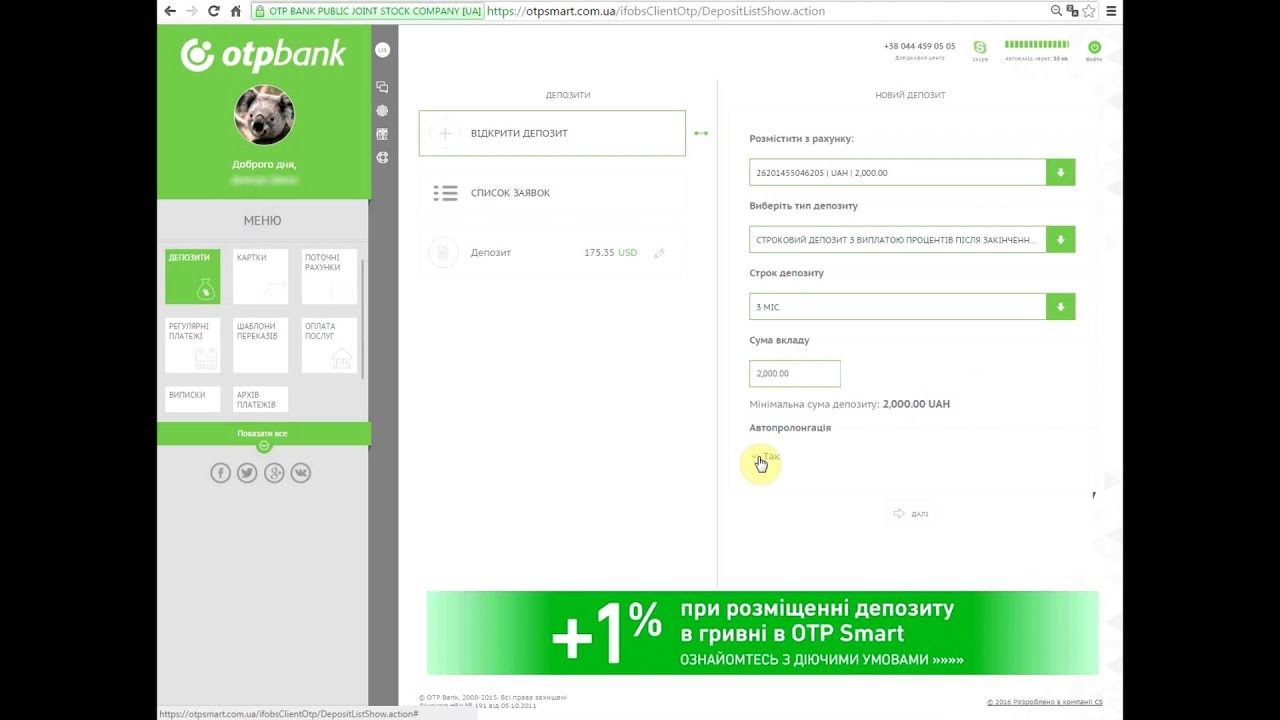1280x720 pixels.
Task: Open the Виберіть тип депозиту dropdown
Action: [x=912, y=239]
